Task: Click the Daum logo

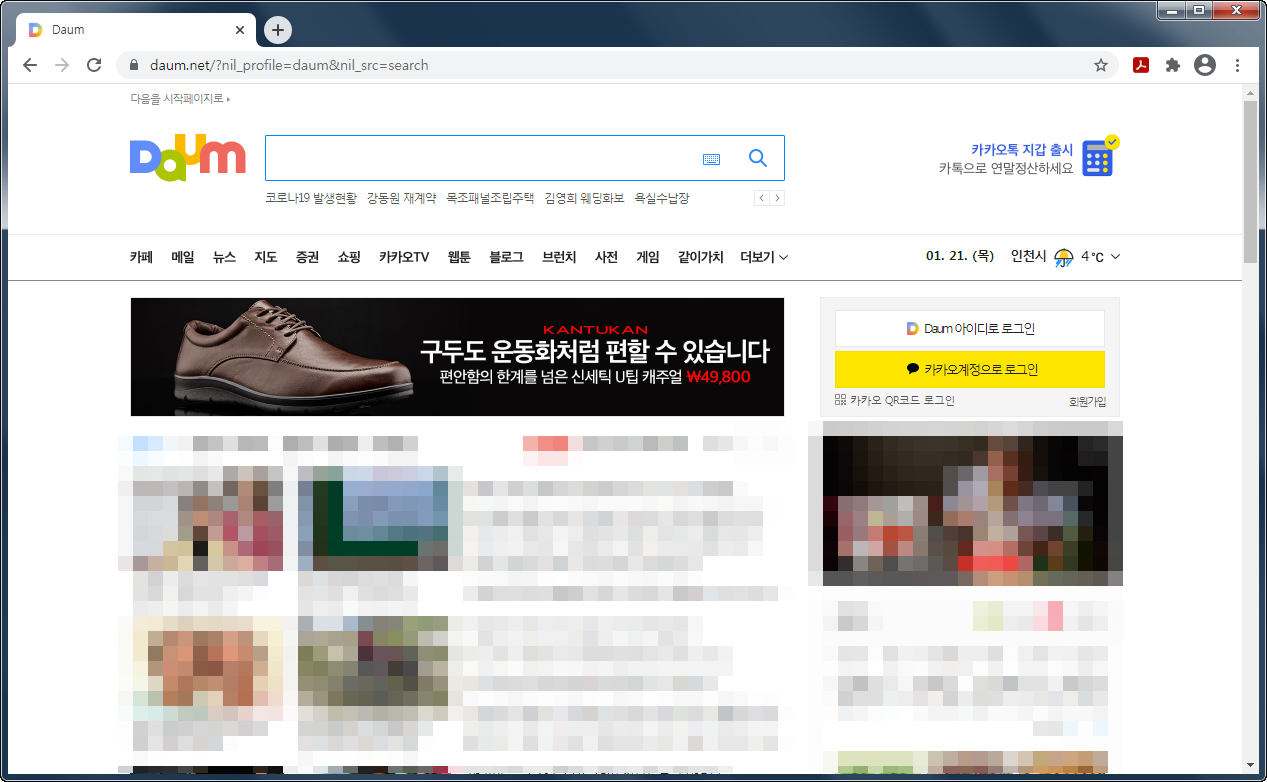Action: (x=187, y=158)
